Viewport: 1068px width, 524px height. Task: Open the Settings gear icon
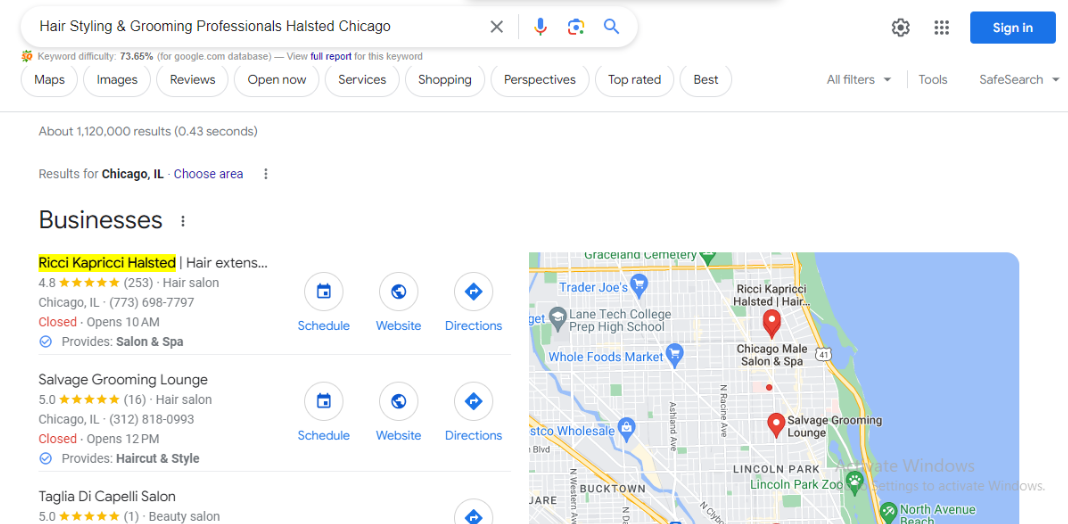[900, 27]
